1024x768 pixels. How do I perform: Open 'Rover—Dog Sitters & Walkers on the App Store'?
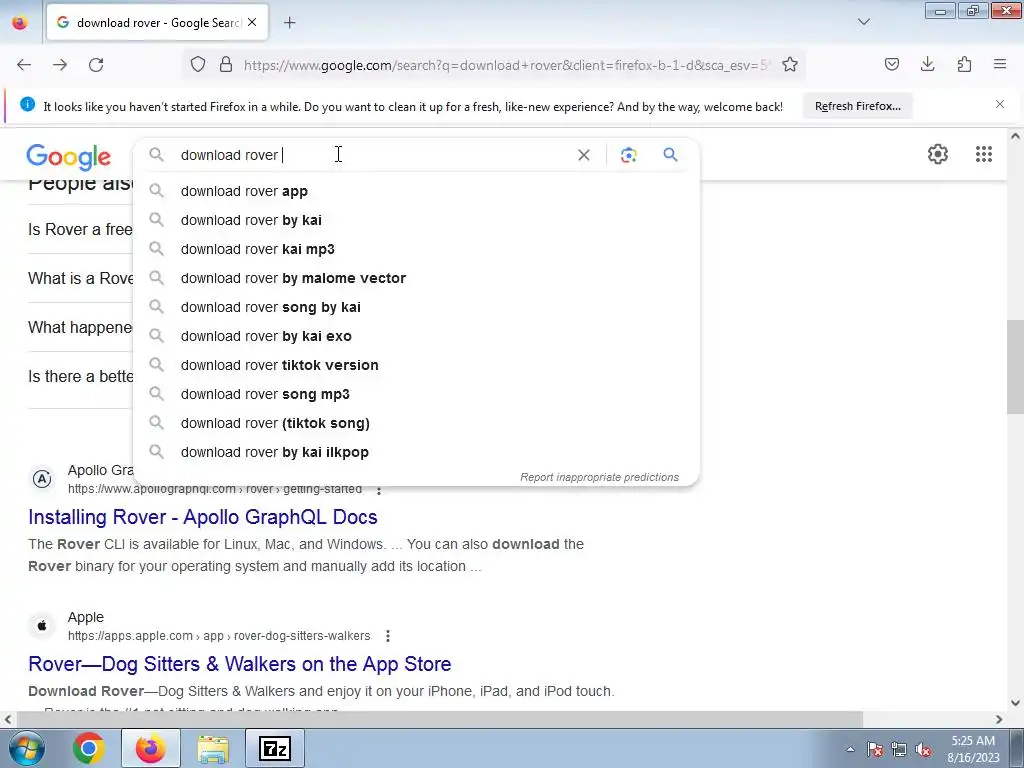[x=240, y=664]
